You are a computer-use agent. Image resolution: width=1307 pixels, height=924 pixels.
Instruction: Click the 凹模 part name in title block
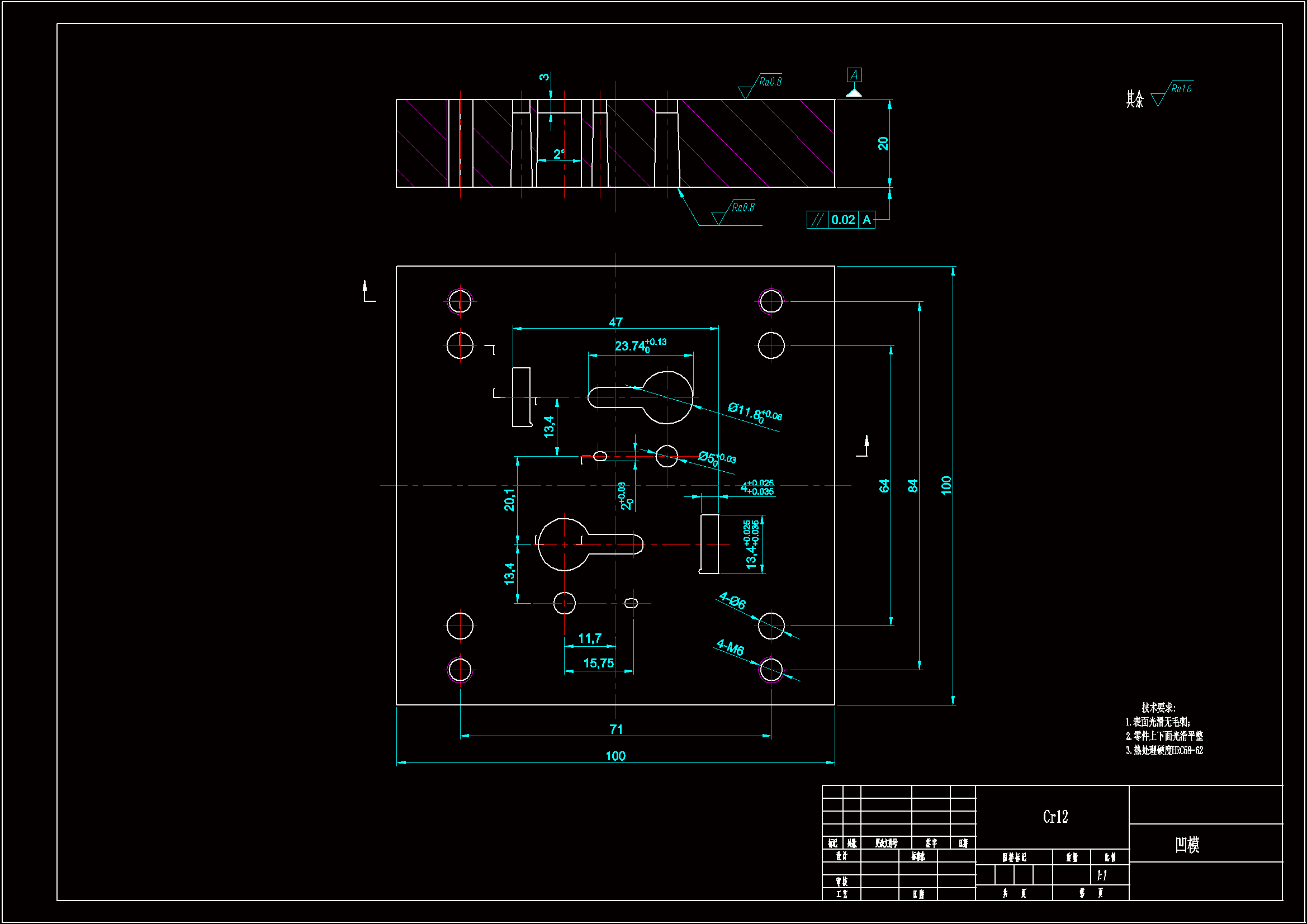tap(1187, 844)
